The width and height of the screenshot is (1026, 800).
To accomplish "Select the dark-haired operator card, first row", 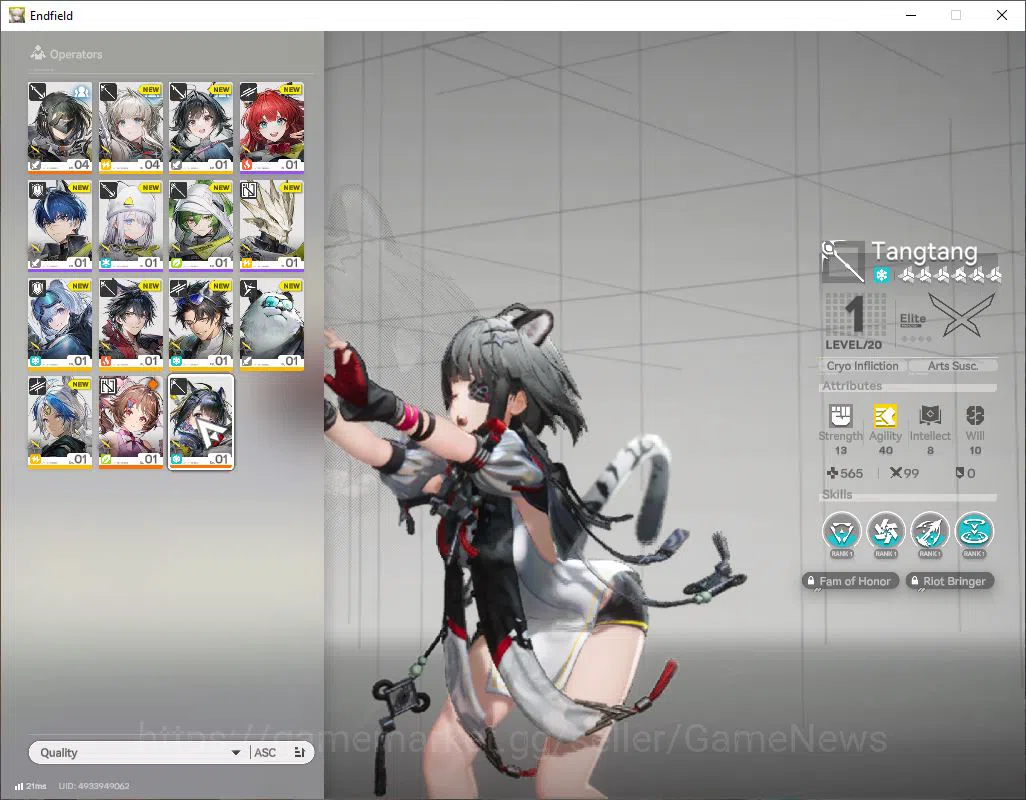I will [x=201, y=127].
